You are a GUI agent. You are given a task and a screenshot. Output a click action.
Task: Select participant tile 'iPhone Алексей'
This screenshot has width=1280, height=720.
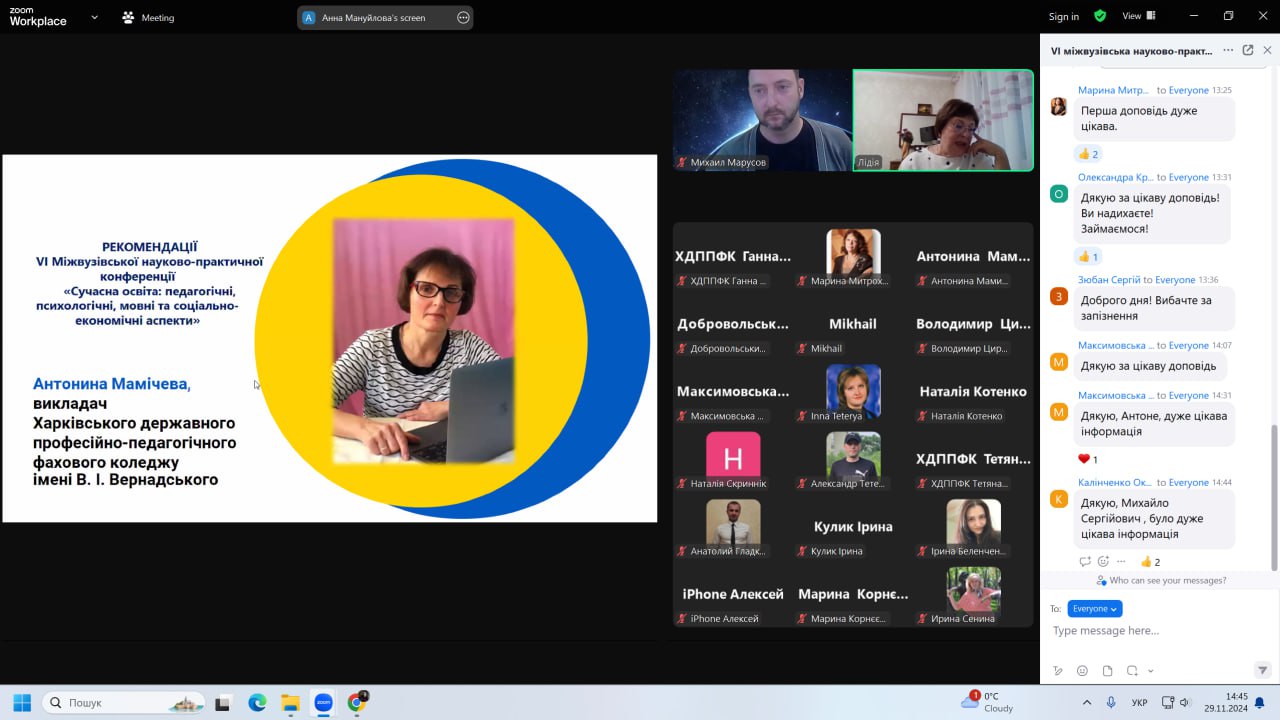pyautogui.click(x=733, y=596)
